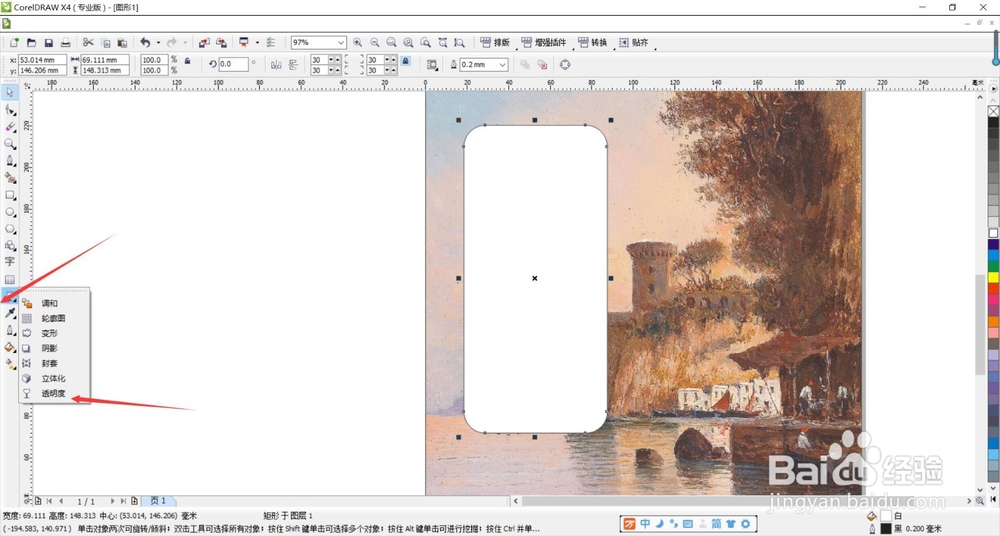Choose 轮廓图 (Contour) from the flyout

(x=53, y=318)
